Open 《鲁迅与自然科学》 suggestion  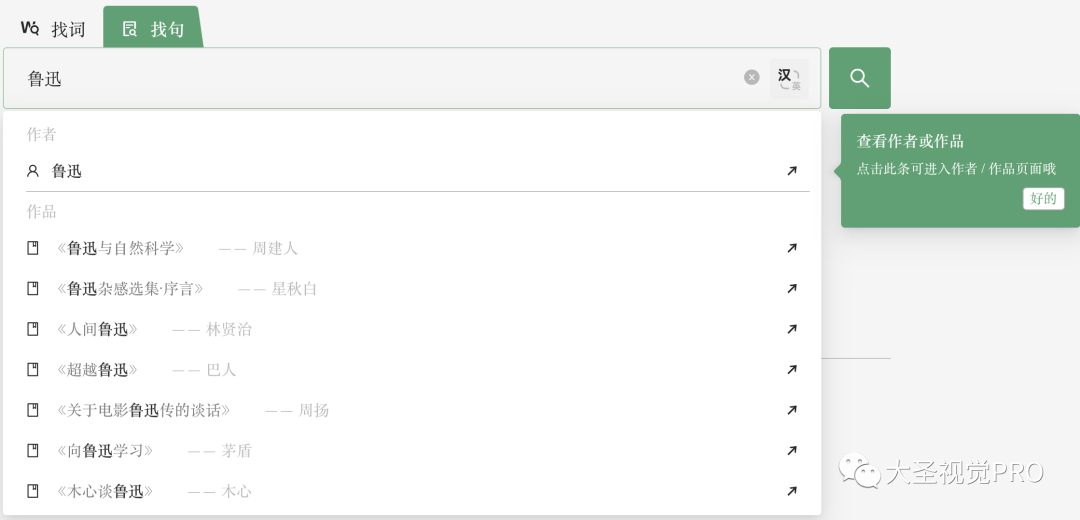121,248
